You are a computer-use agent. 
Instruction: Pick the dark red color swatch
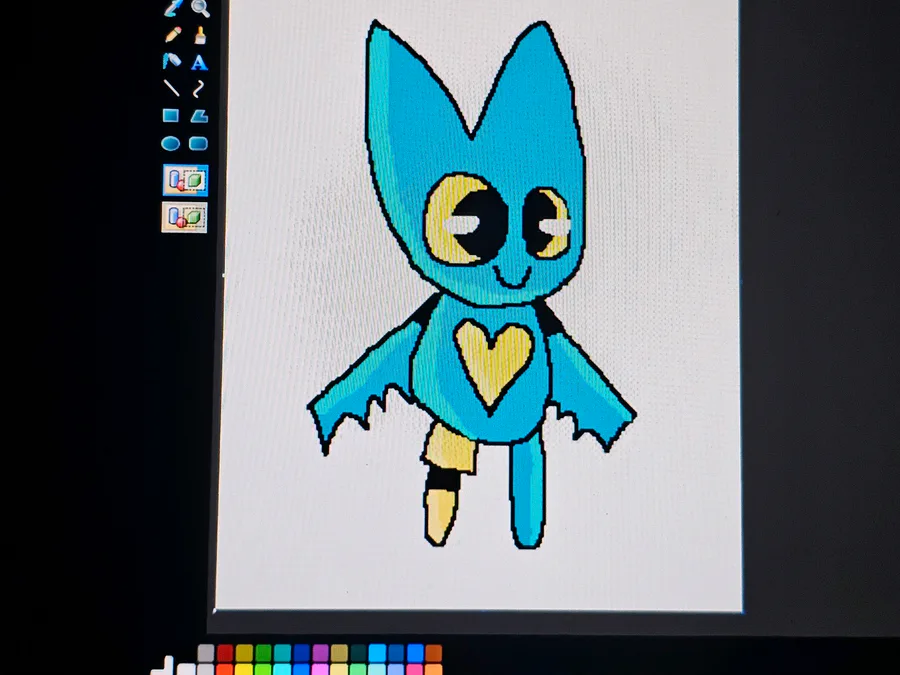225,653
